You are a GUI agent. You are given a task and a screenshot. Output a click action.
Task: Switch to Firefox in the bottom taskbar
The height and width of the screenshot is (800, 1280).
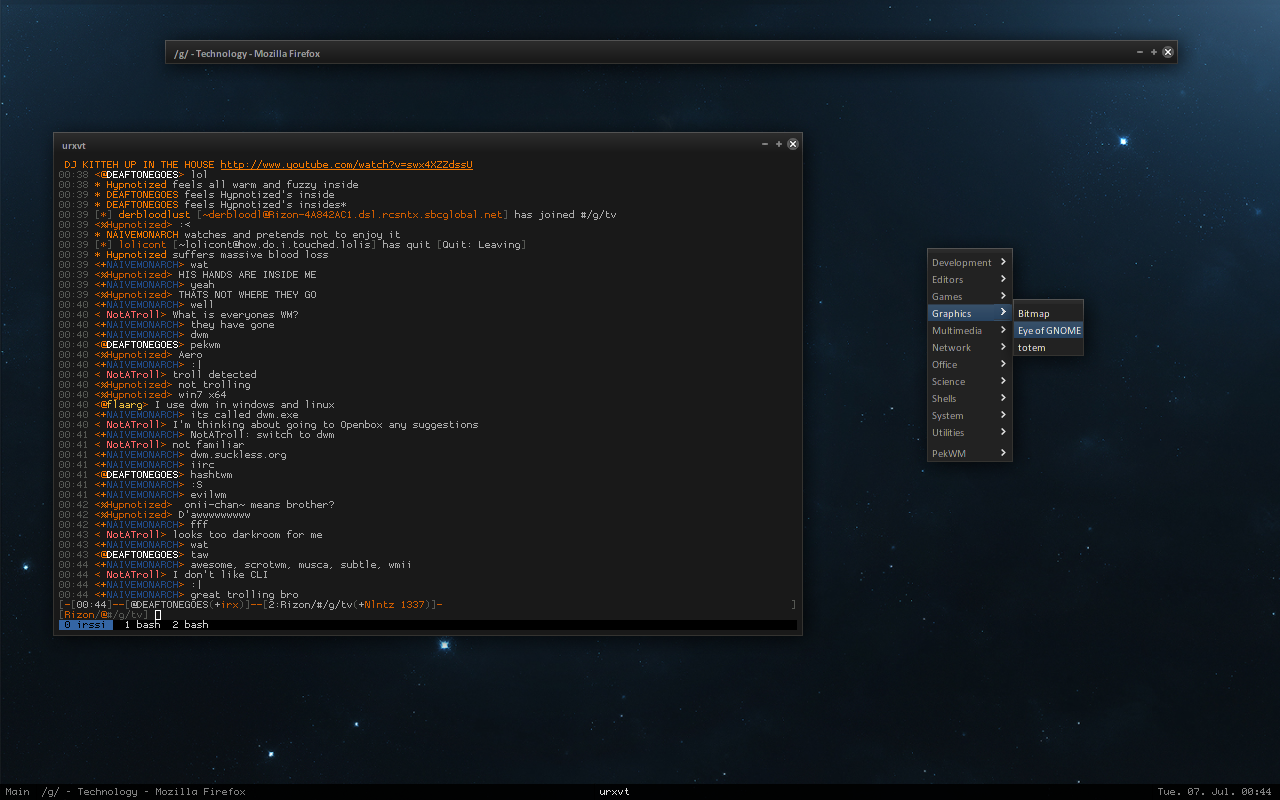point(143,792)
